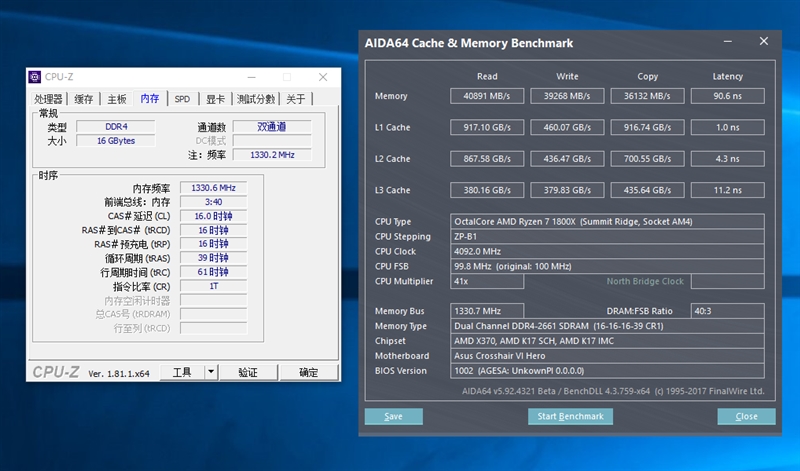800x471 pixels.
Task: Select the Memory Read value 40891 MB/s
Action: tap(487, 96)
